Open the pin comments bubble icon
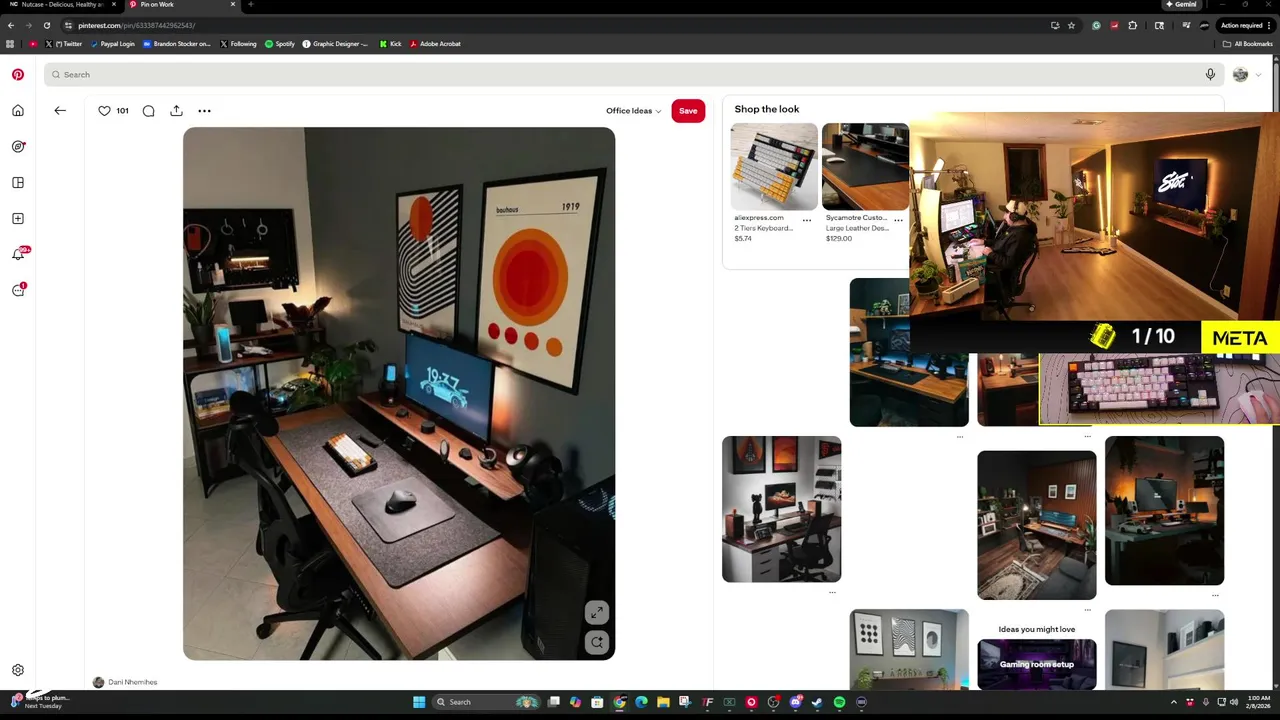 (148, 111)
